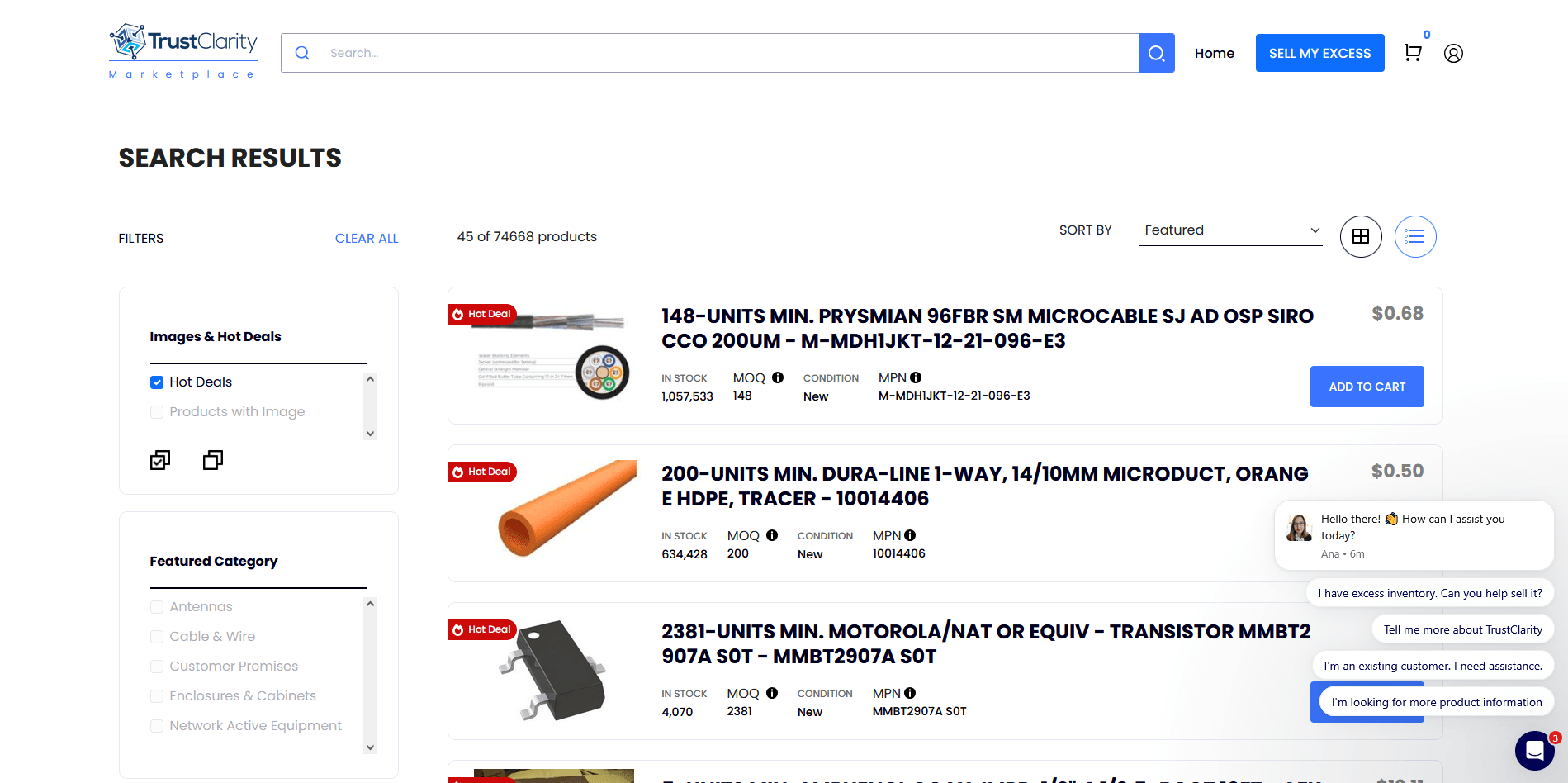Choose 'Tell me more about TrustClarity' reply
The image size is (1568, 783).
(1463, 629)
